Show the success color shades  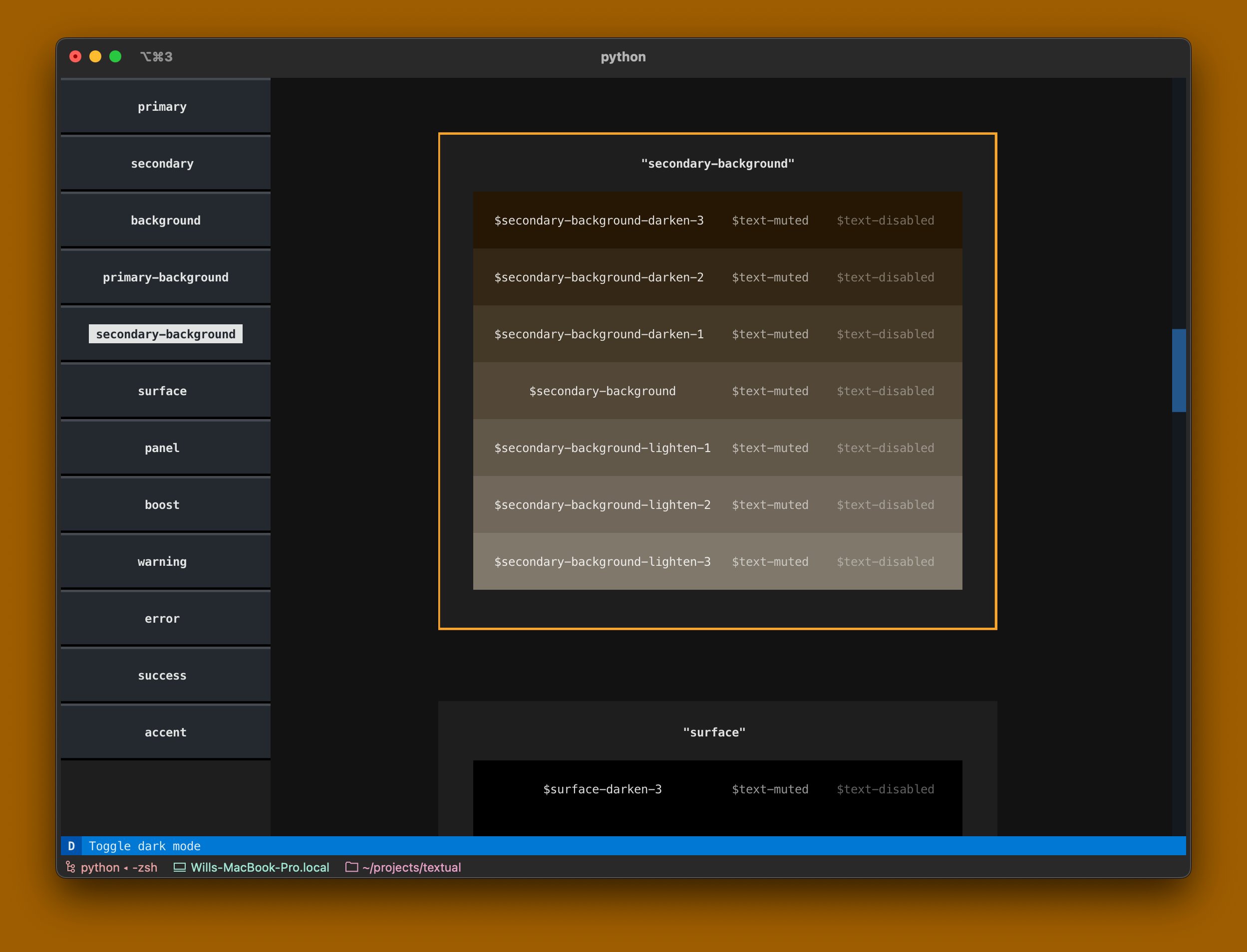(x=166, y=676)
